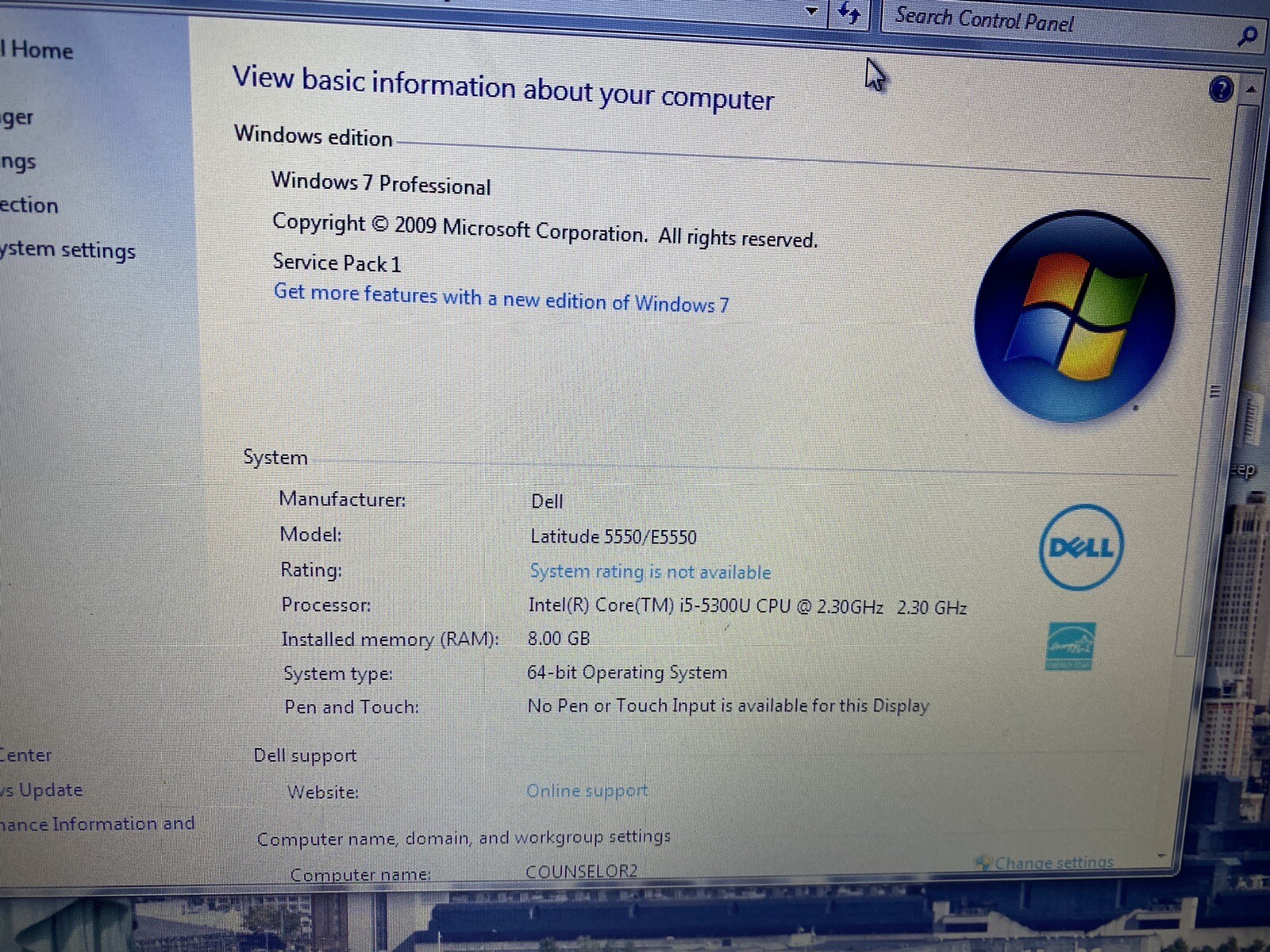Open the Online support link
1270x952 pixels.
click(587, 791)
